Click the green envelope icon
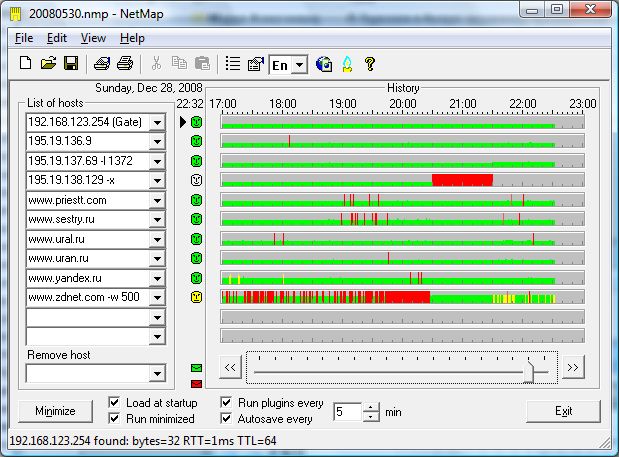The height and width of the screenshot is (457, 619). [x=196, y=368]
